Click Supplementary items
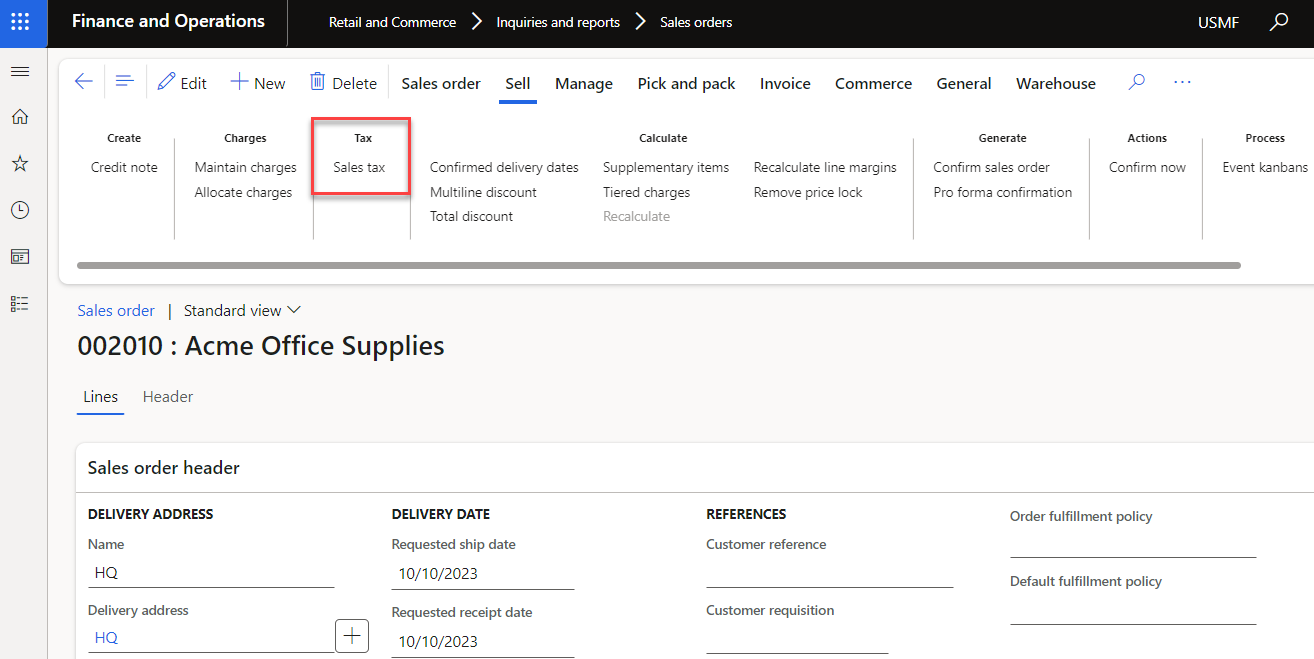 666,167
